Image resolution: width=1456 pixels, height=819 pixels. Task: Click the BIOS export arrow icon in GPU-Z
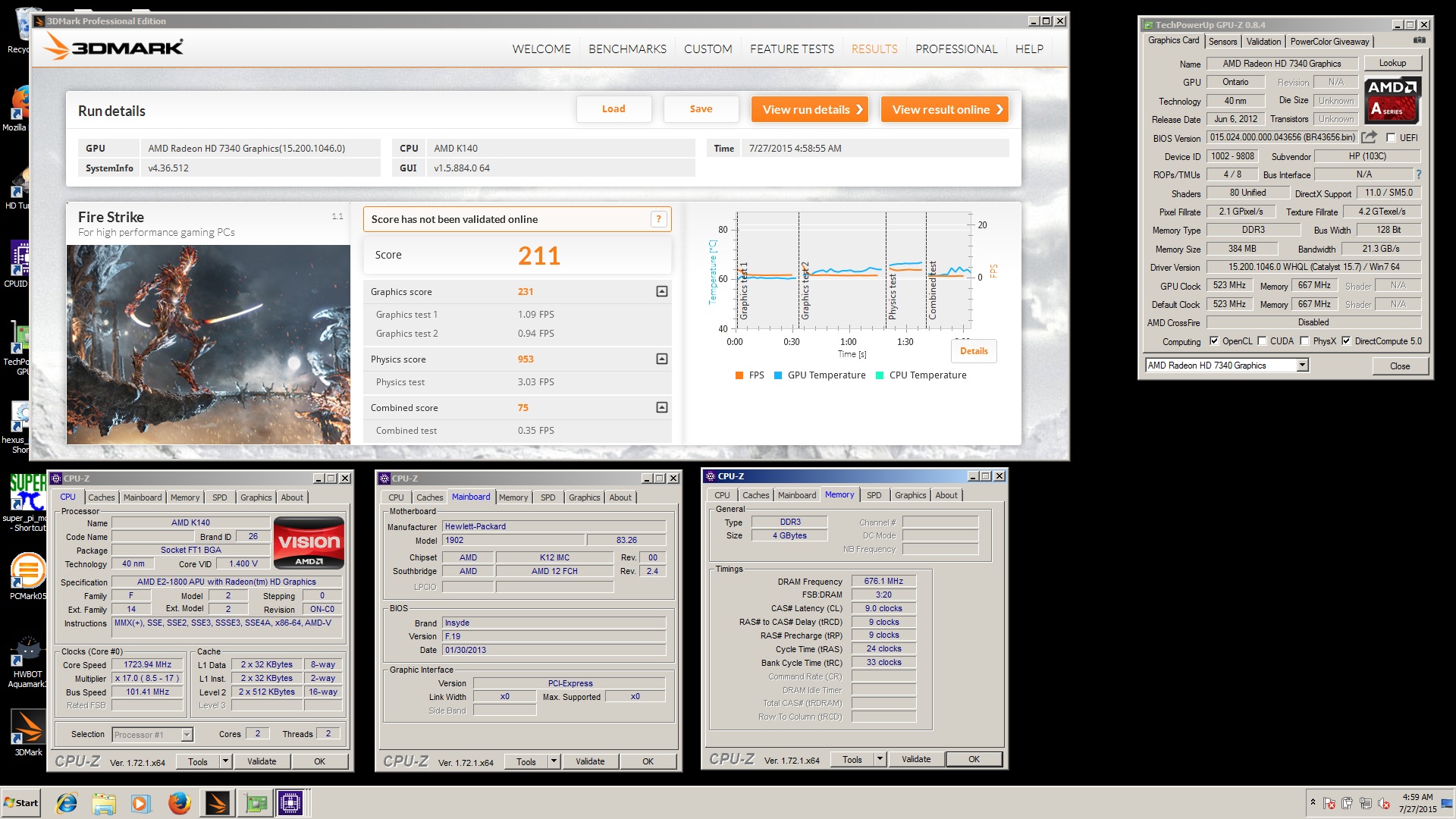[1369, 137]
